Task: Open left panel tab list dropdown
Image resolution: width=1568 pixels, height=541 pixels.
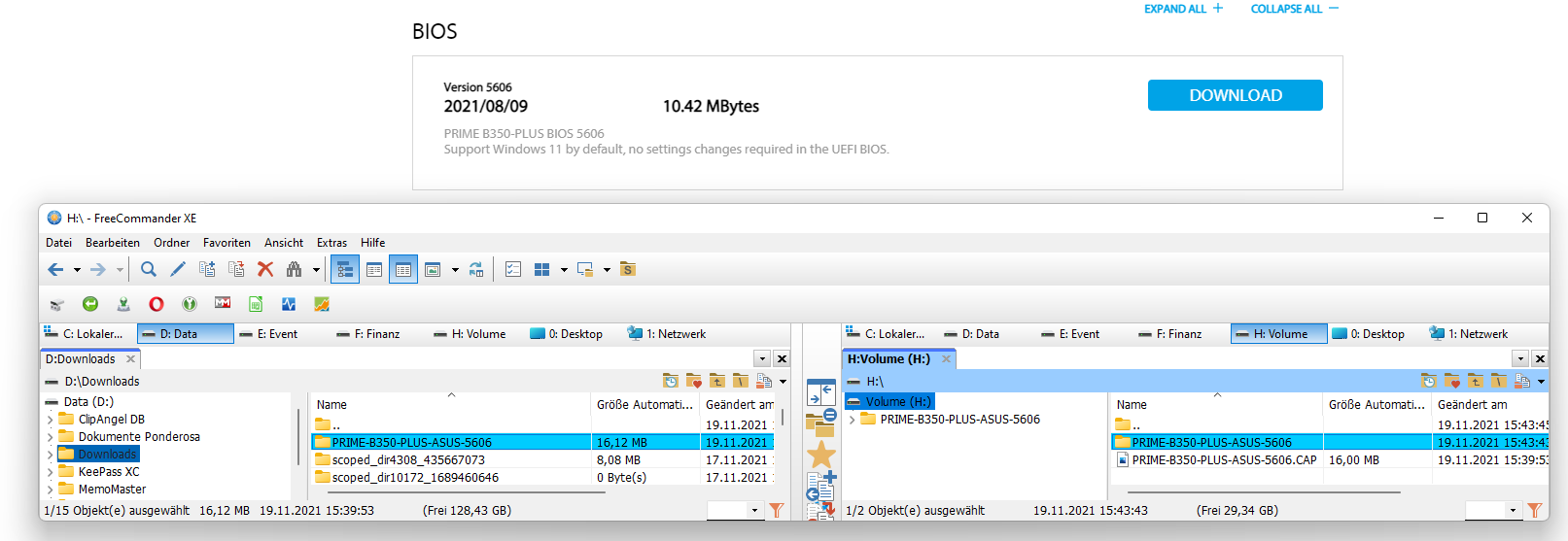Action: pos(762,358)
